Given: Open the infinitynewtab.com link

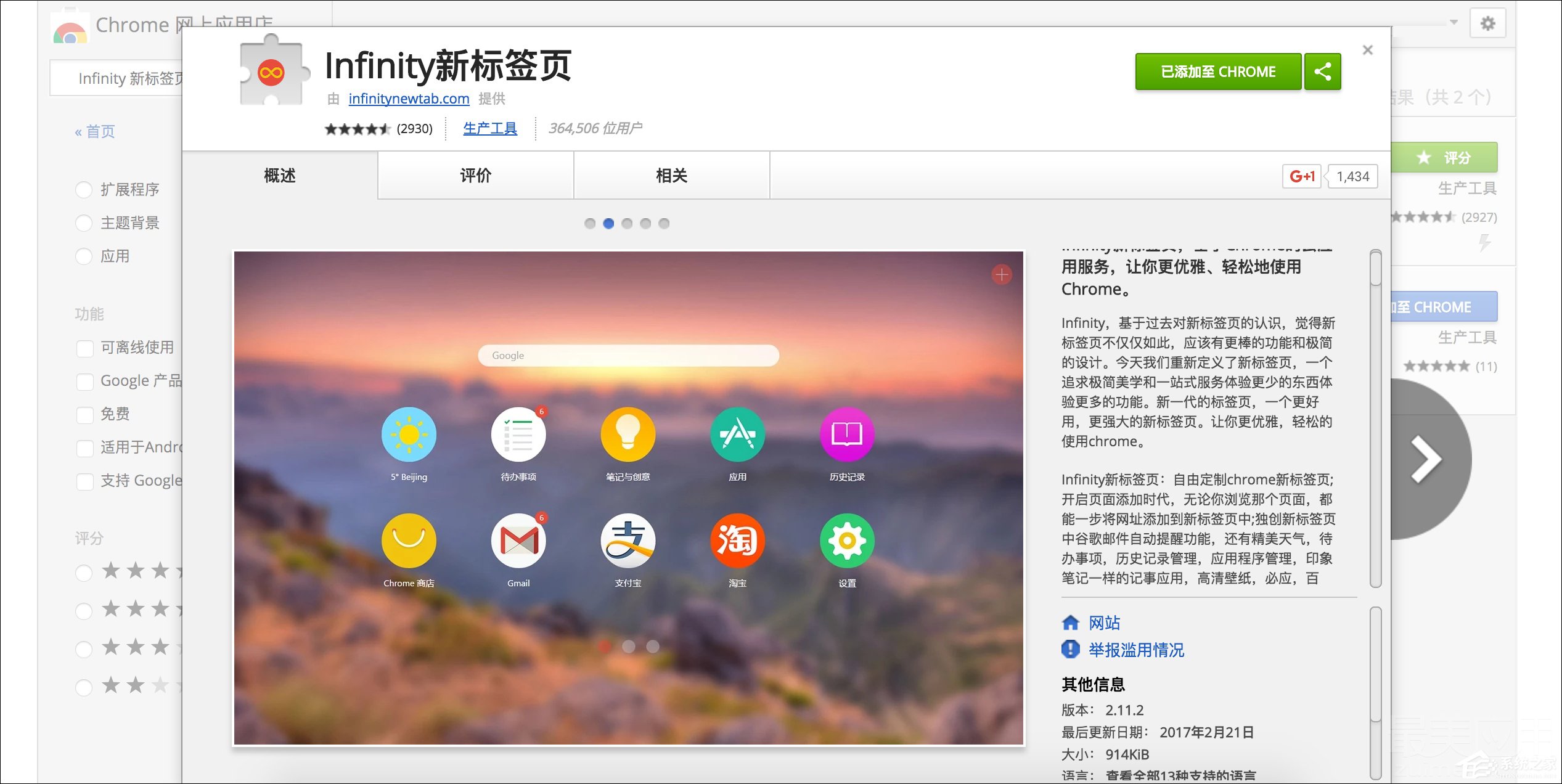Looking at the screenshot, I should (409, 99).
